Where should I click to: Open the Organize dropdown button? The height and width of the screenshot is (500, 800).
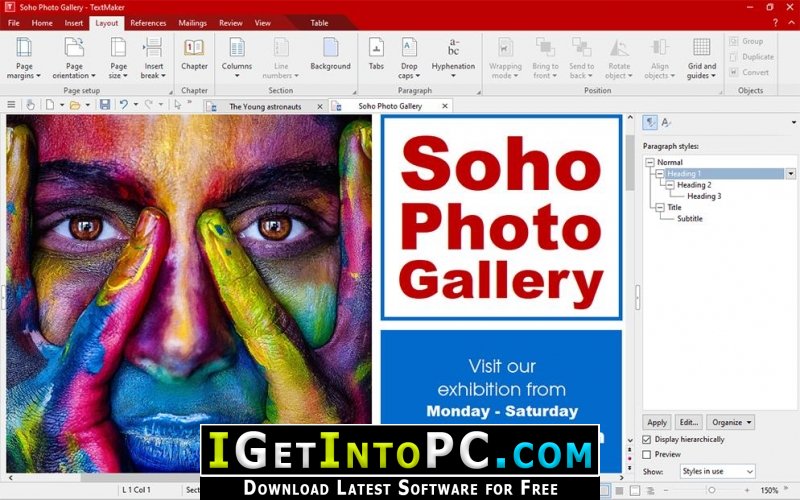pos(731,422)
